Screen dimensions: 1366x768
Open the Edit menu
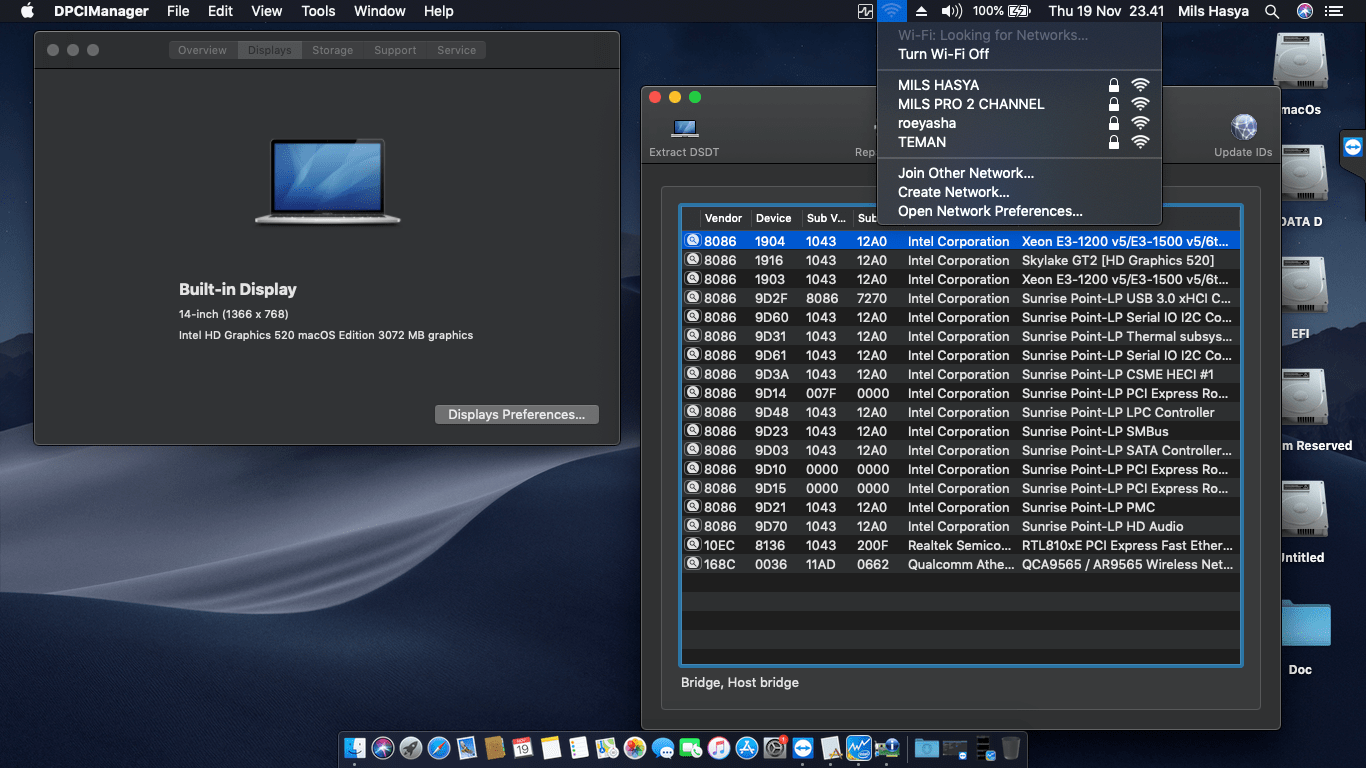point(220,11)
